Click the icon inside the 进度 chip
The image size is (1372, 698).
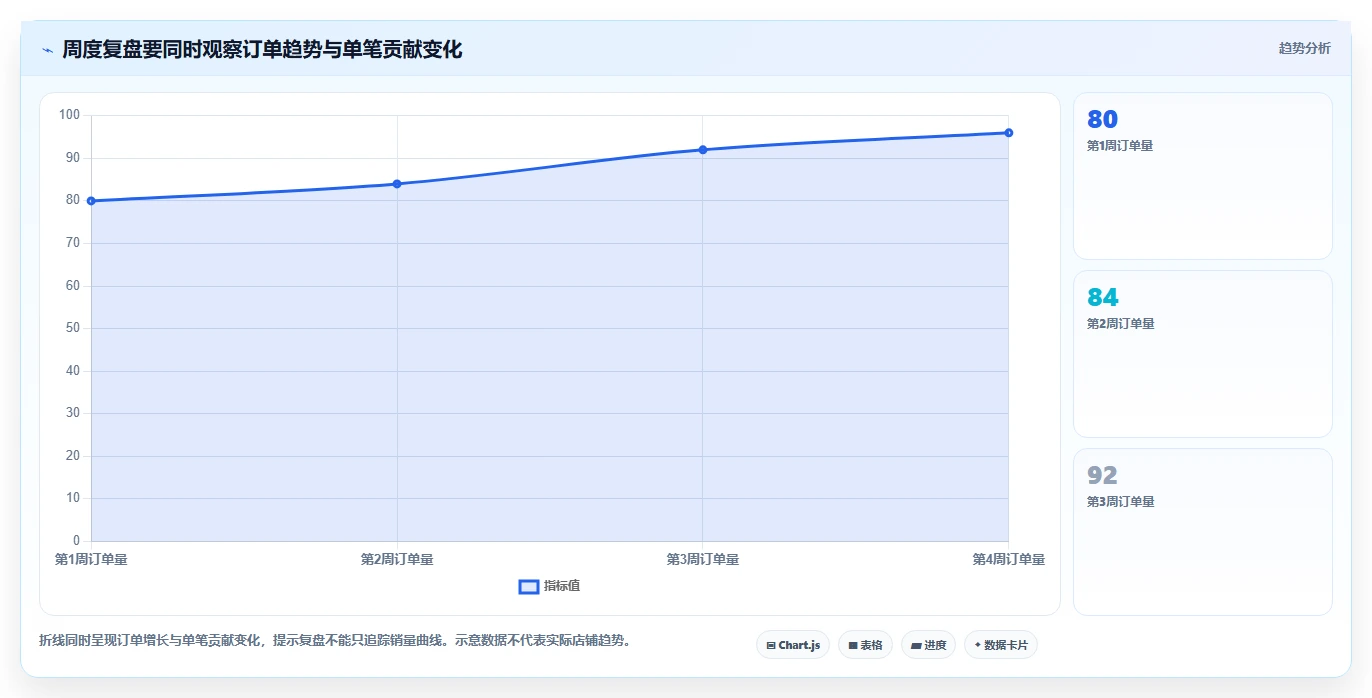pyautogui.click(x=916, y=646)
